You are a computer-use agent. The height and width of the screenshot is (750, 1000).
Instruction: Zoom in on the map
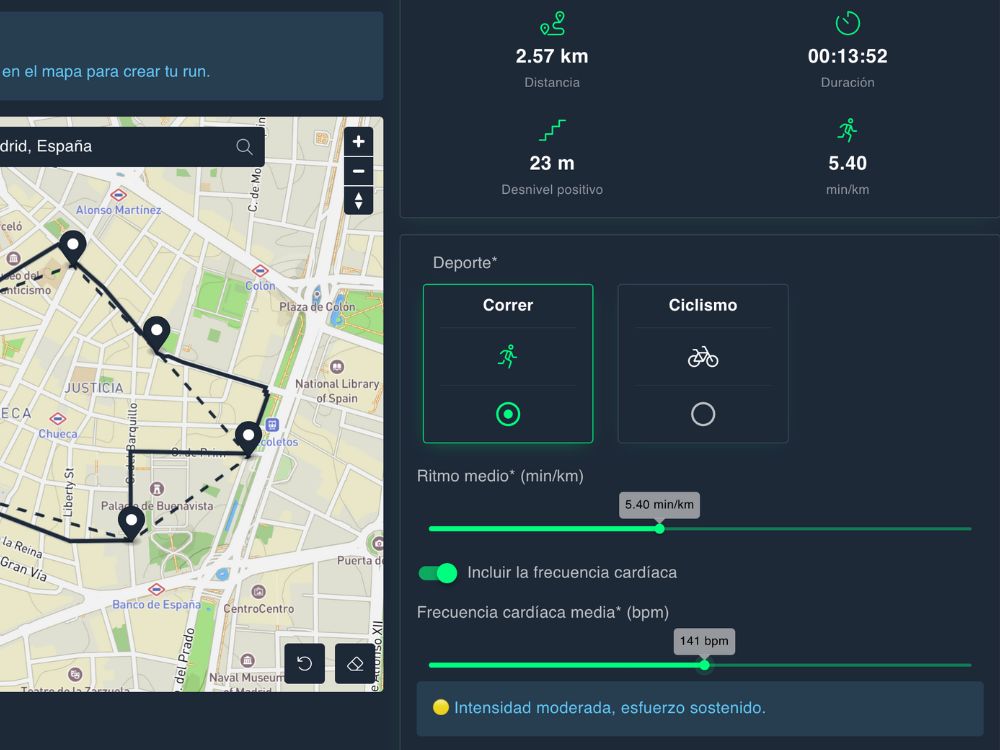[x=358, y=141]
